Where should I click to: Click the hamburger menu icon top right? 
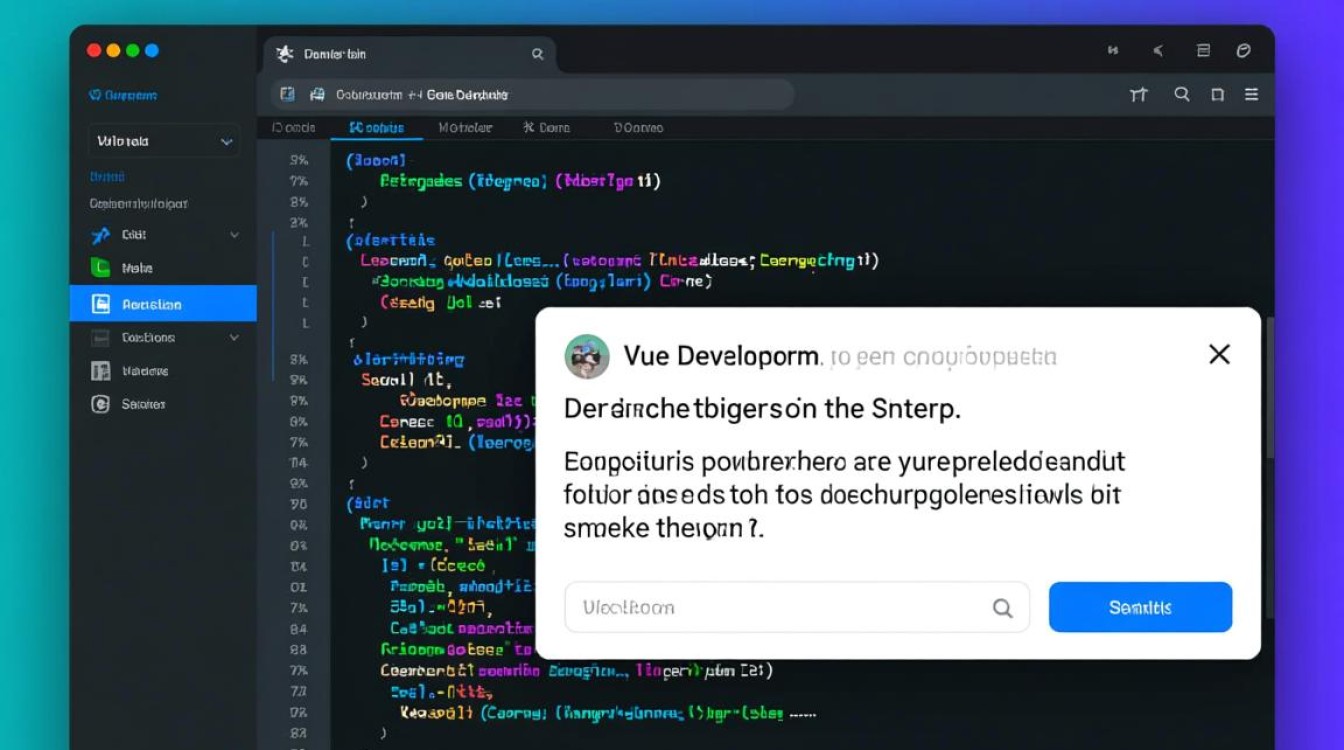[x=1251, y=94]
